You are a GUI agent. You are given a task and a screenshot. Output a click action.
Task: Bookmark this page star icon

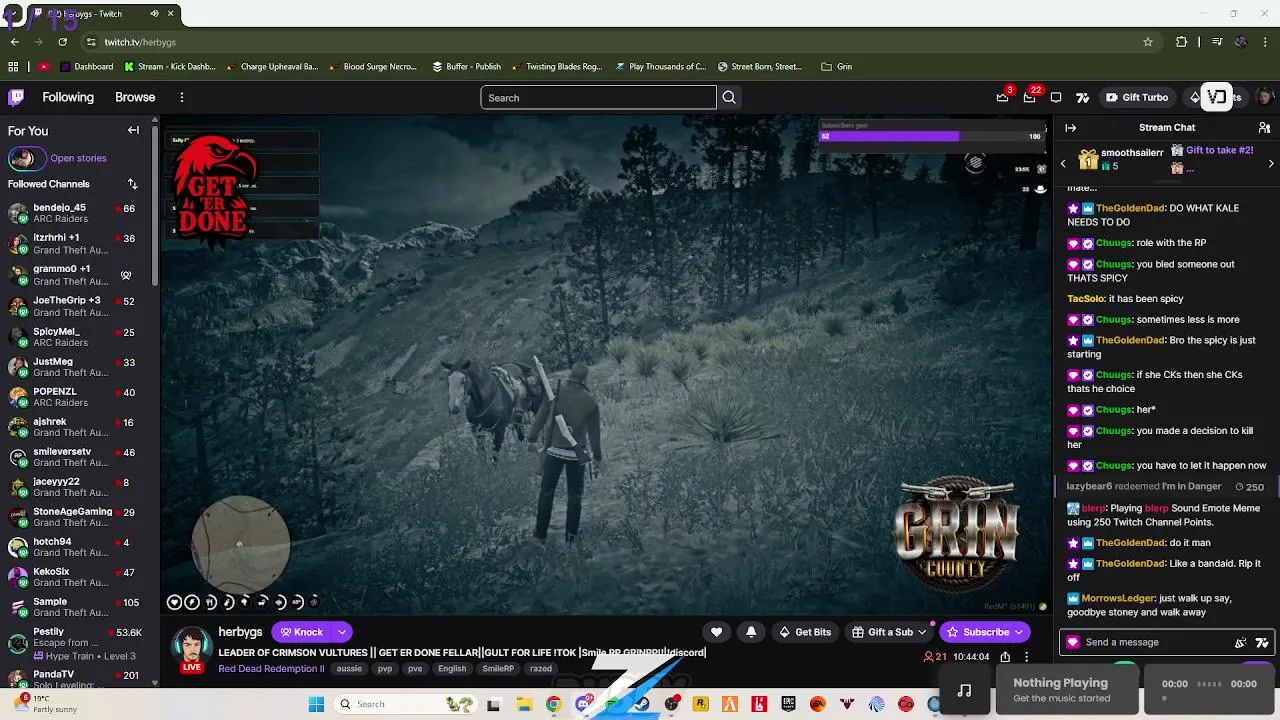(x=1148, y=42)
